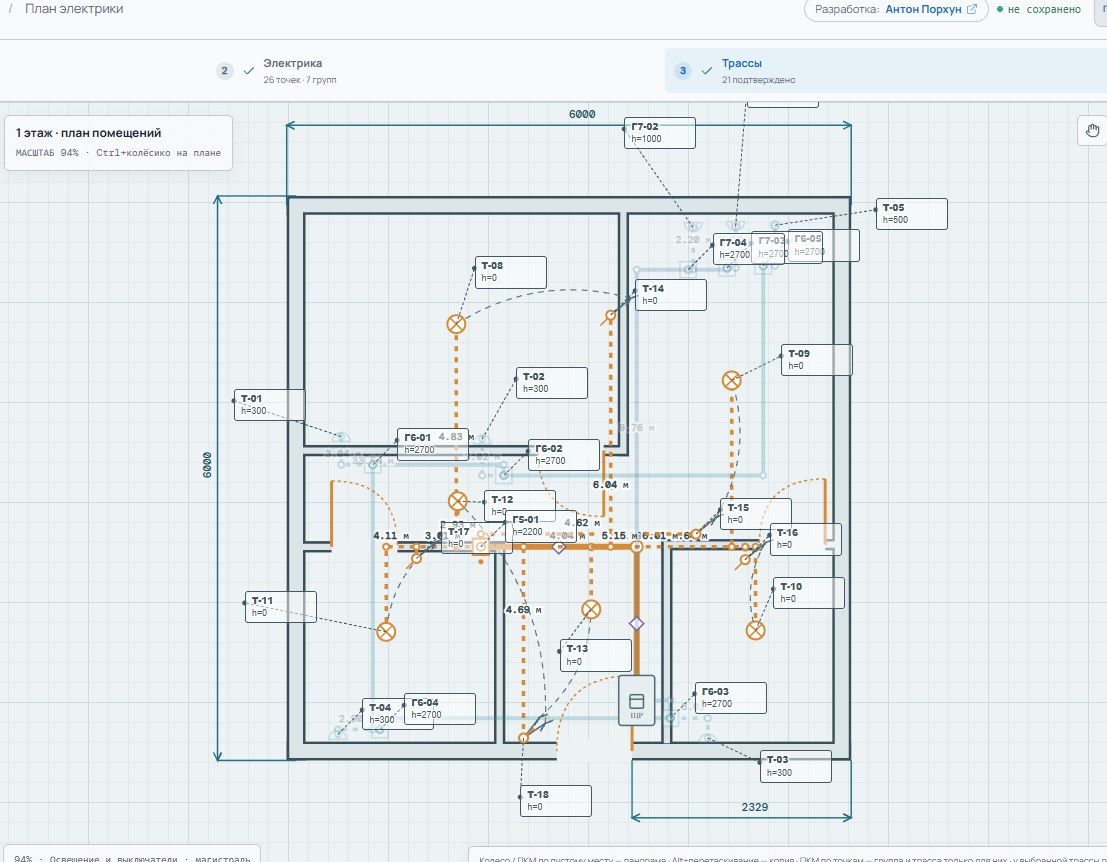This screenshot has height=862, width=1107.
Task: Select point label T-16
Action: pos(806,539)
